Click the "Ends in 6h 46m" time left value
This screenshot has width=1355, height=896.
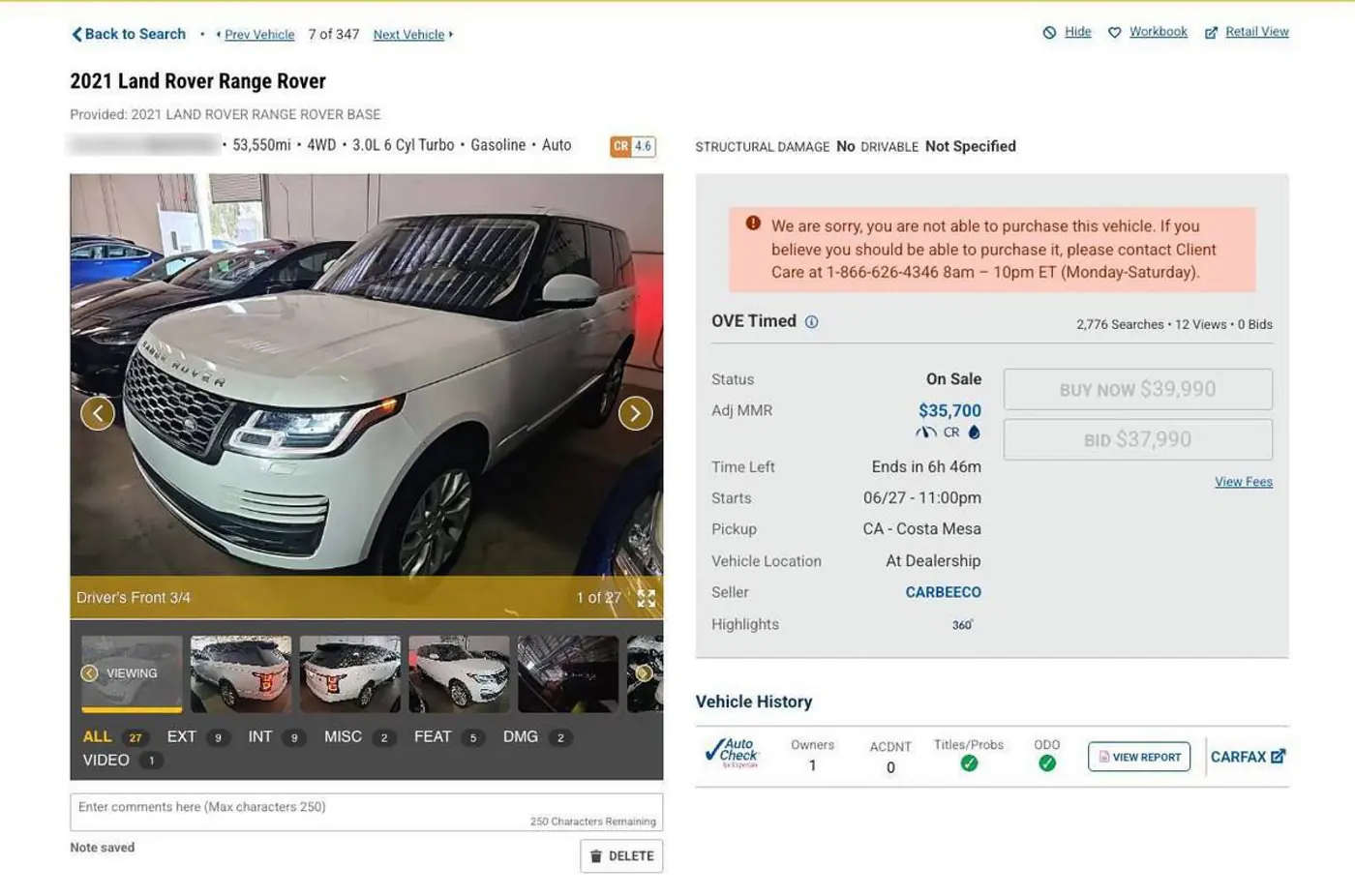(926, 467)
